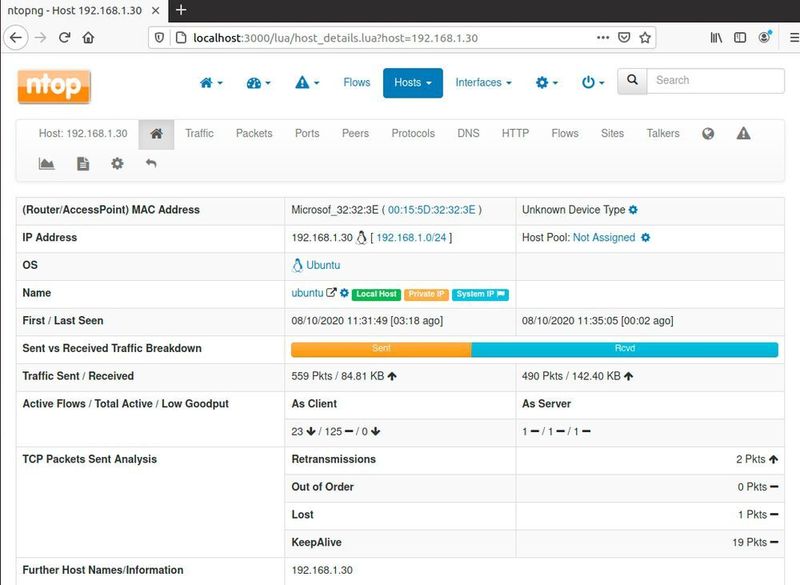Viewport: 800px width, 585px height.
Task: Open the Interfaces dropdown
Action: [x=484, y=83]
